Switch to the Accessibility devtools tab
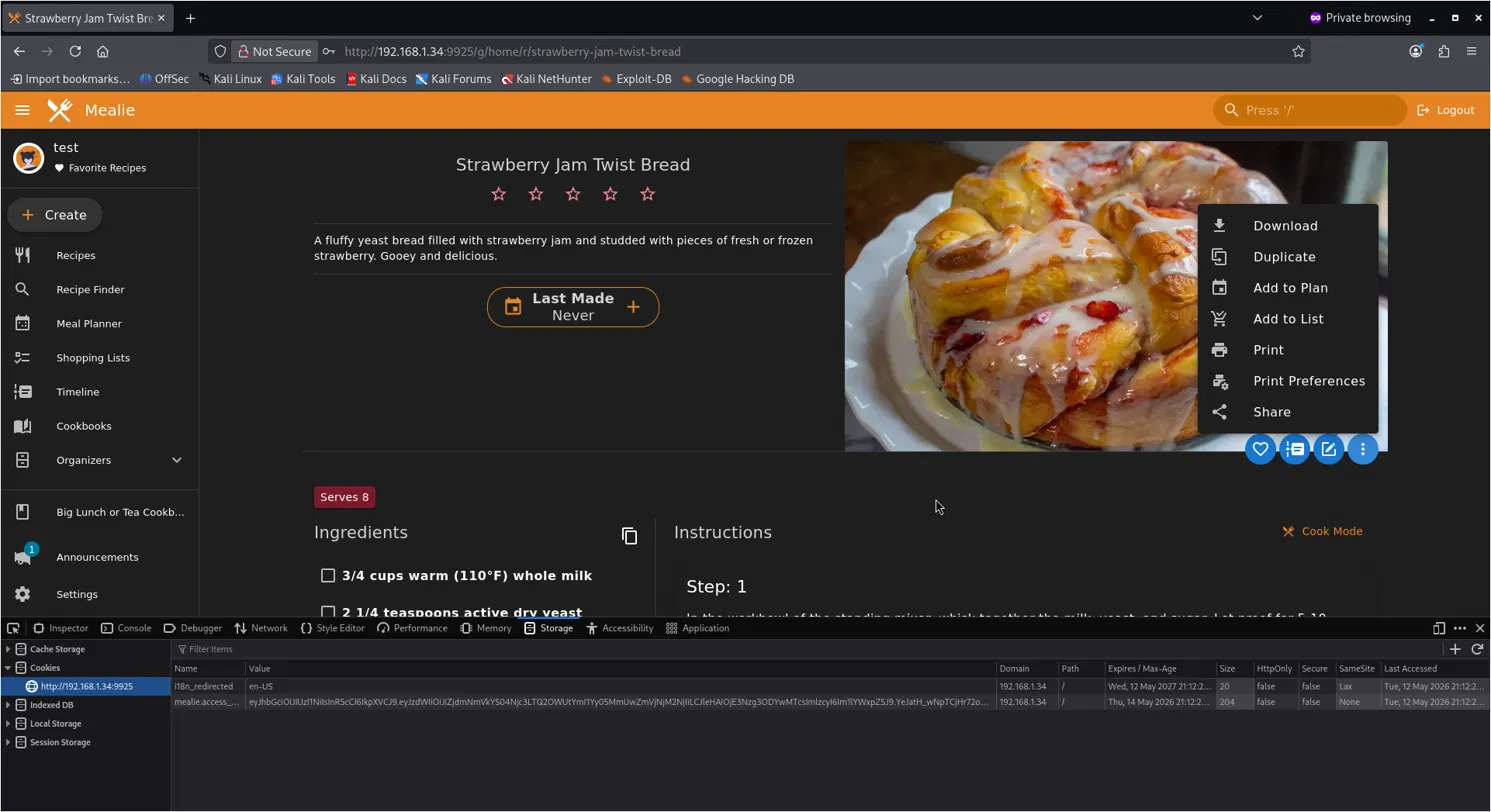Screen dimensions: 1491x812 point(619,628)
